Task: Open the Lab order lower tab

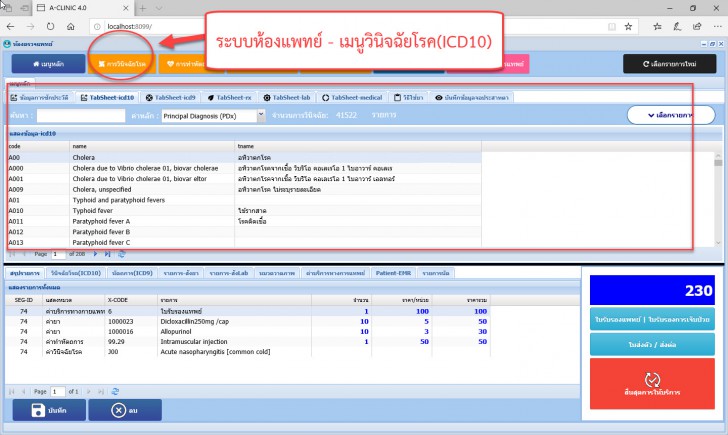Action: pyautogui.click(x=228, y=273)
